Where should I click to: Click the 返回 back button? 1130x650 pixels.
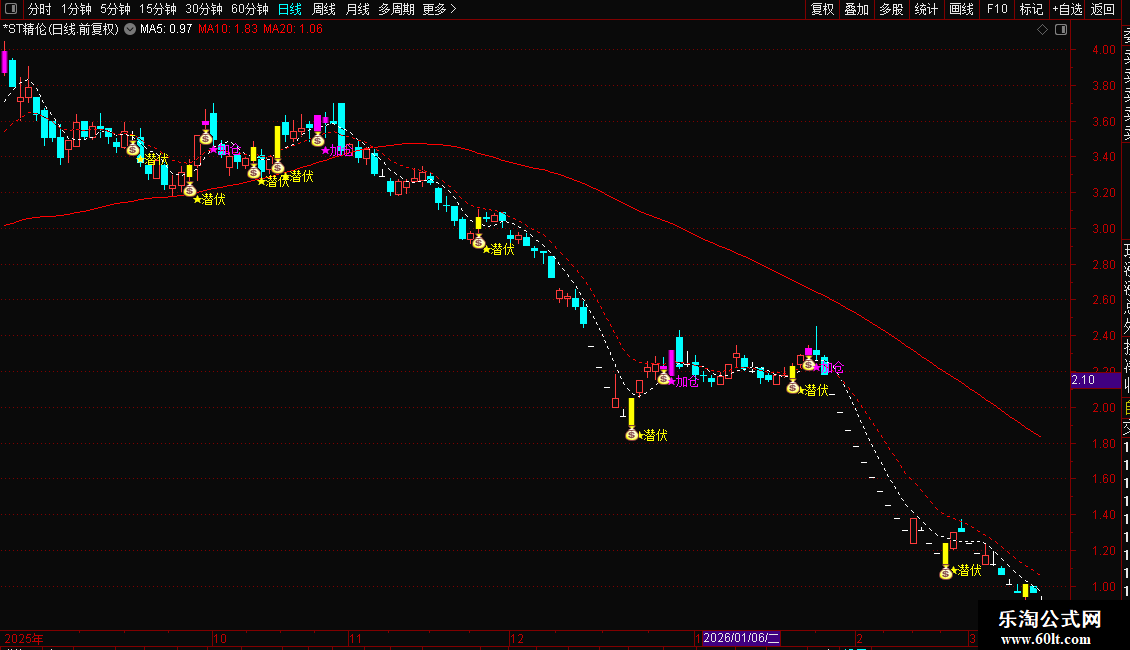coord(1103,9)
